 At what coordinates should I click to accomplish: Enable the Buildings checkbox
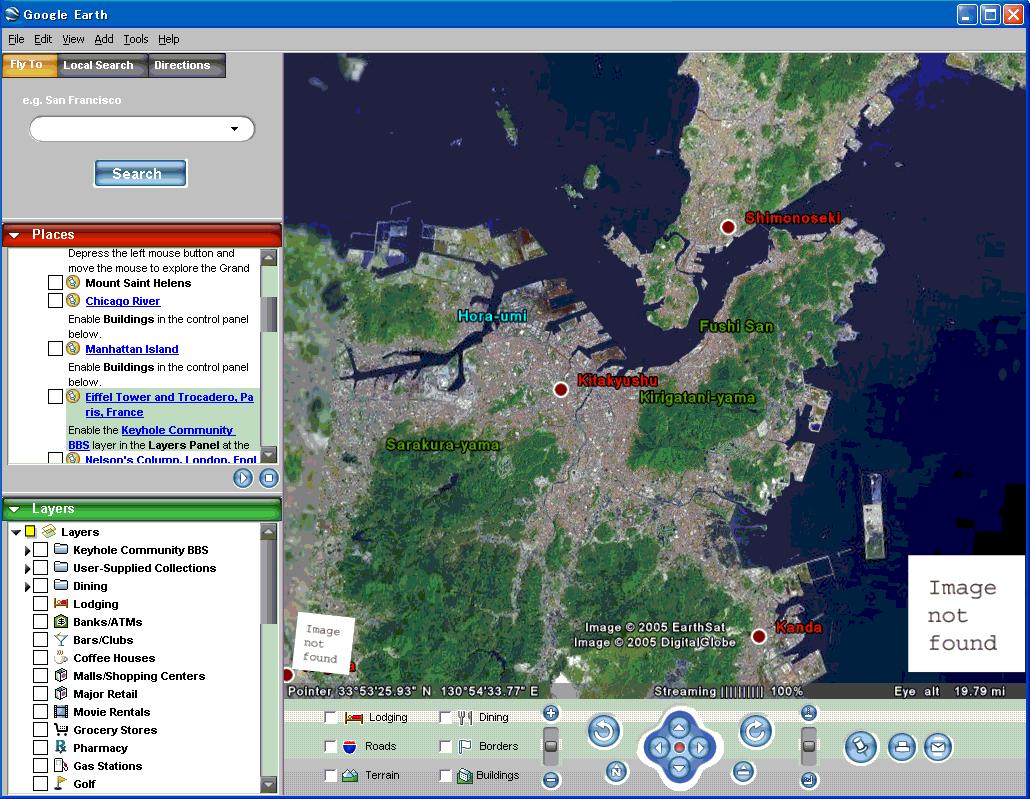pyautogui.click(x=445, y=775)
